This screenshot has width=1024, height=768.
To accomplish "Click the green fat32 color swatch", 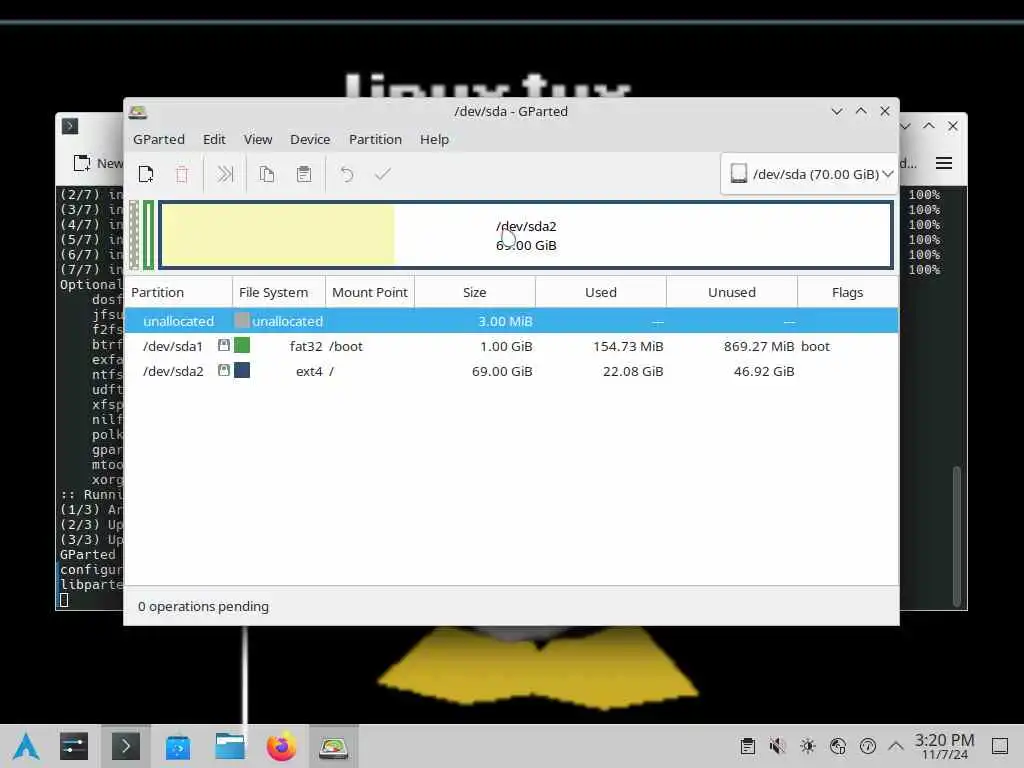I will (x=242, y=345).
